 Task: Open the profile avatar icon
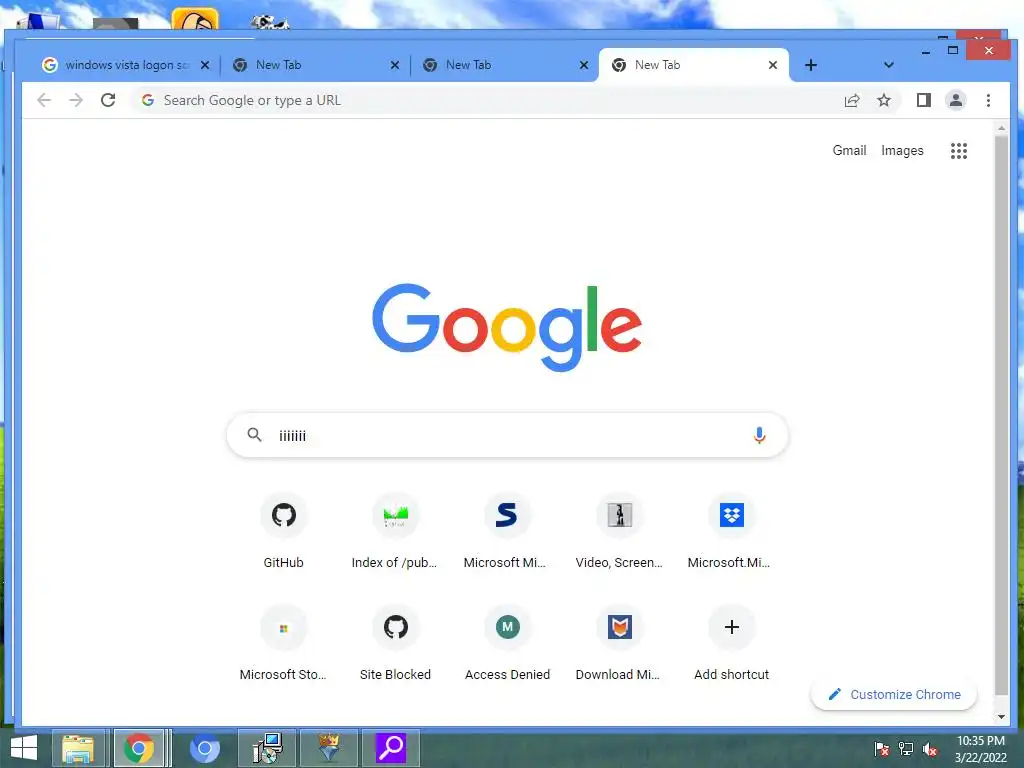[955, 100]
